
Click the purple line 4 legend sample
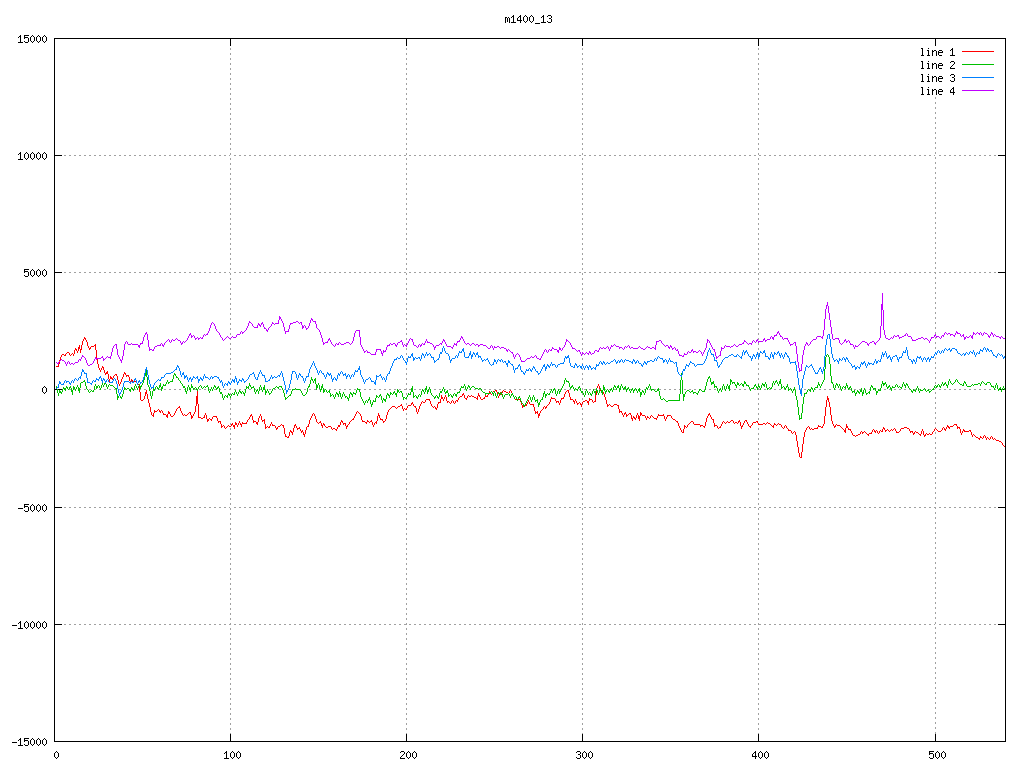[978, 91]
